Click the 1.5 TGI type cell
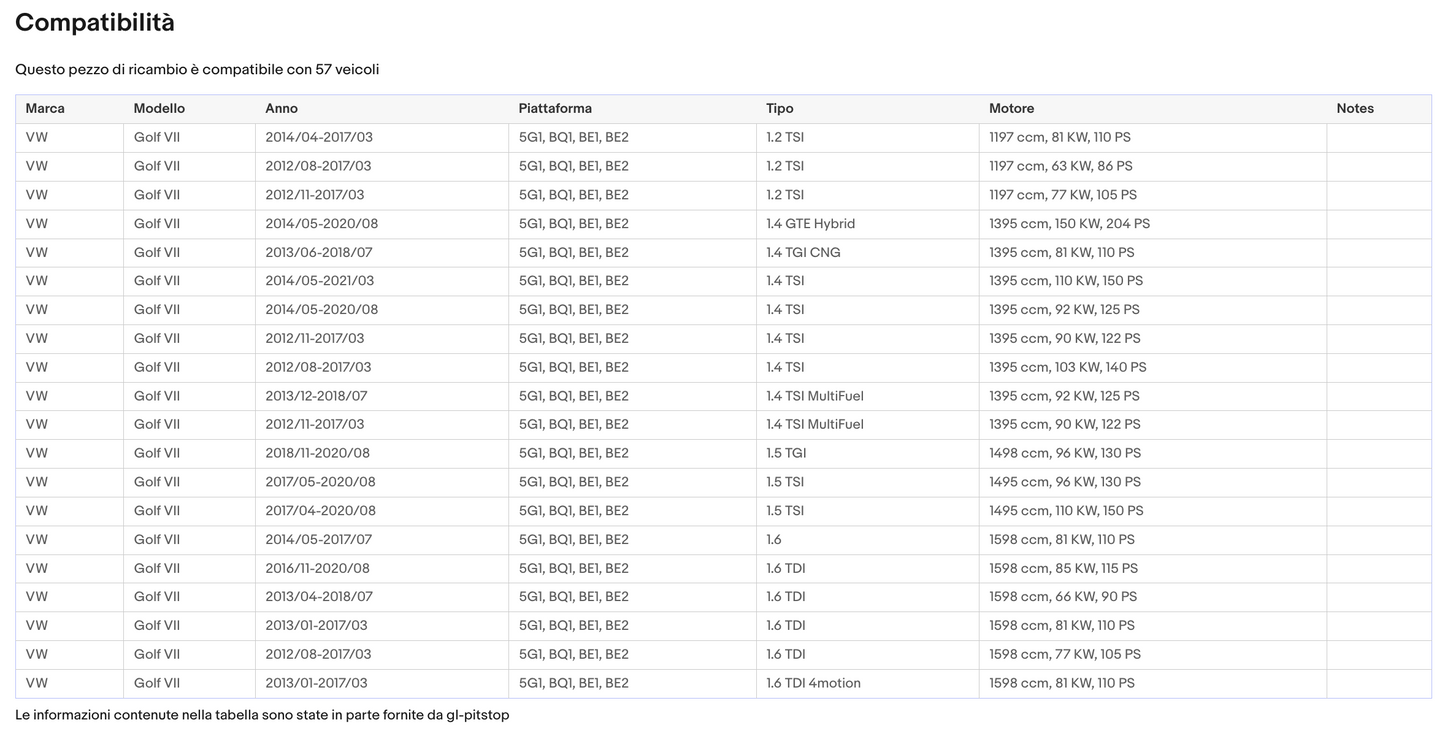Screen dimensions: 1445x736 click(787, 453)
